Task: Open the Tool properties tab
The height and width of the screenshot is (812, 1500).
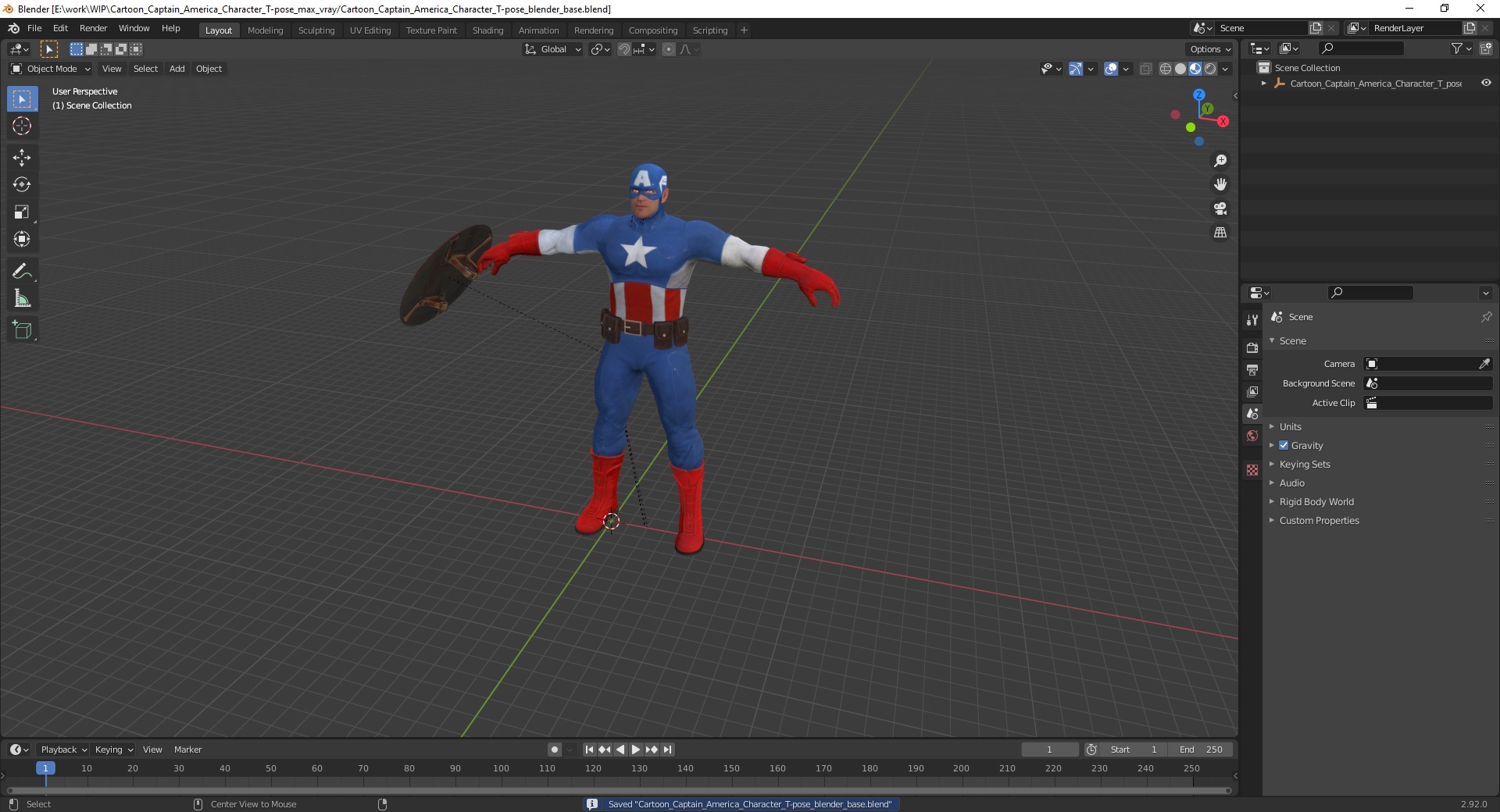Action: tap(1252, 320)
